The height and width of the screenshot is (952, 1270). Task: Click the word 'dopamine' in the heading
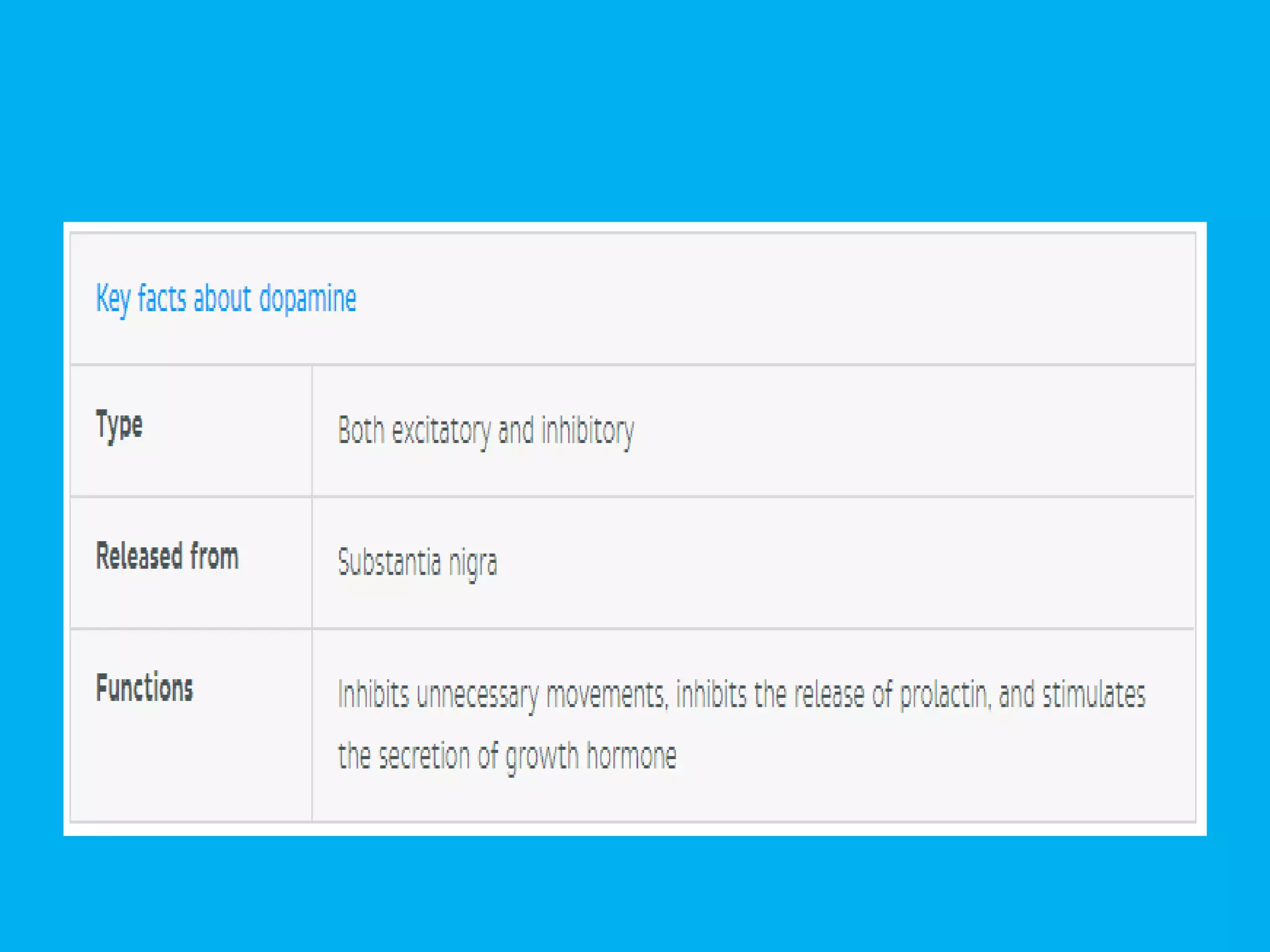[308, 300]
